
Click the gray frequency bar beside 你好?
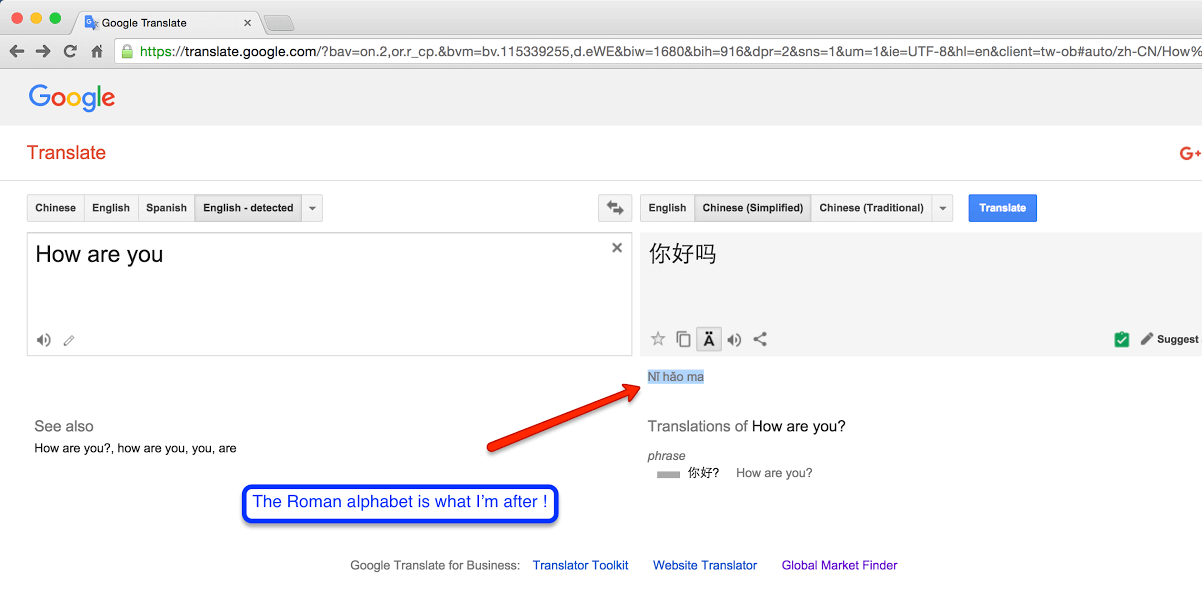668,474
